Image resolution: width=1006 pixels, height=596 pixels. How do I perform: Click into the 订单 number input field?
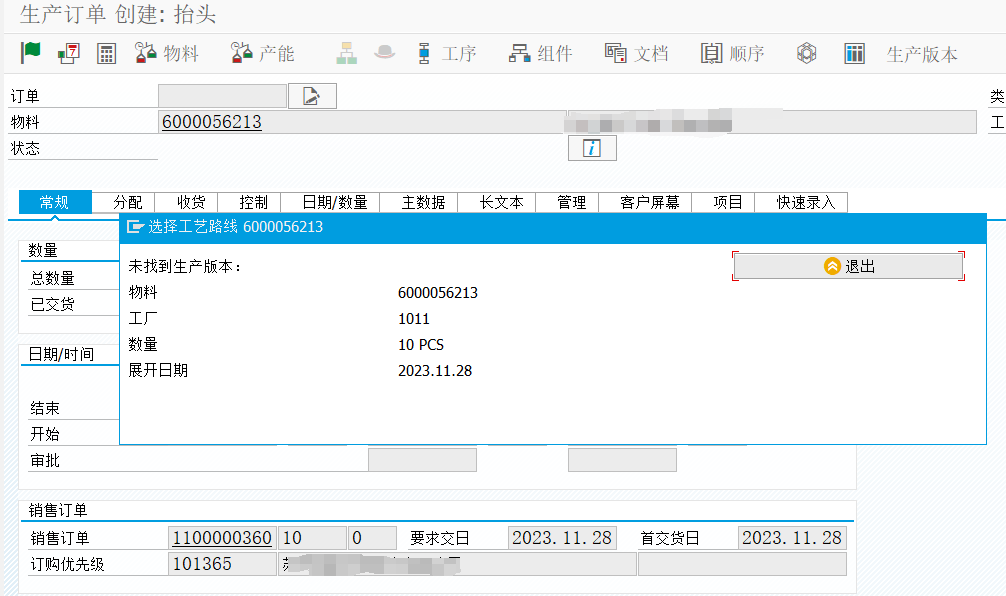pyautogui.click(x=222, y=96)
